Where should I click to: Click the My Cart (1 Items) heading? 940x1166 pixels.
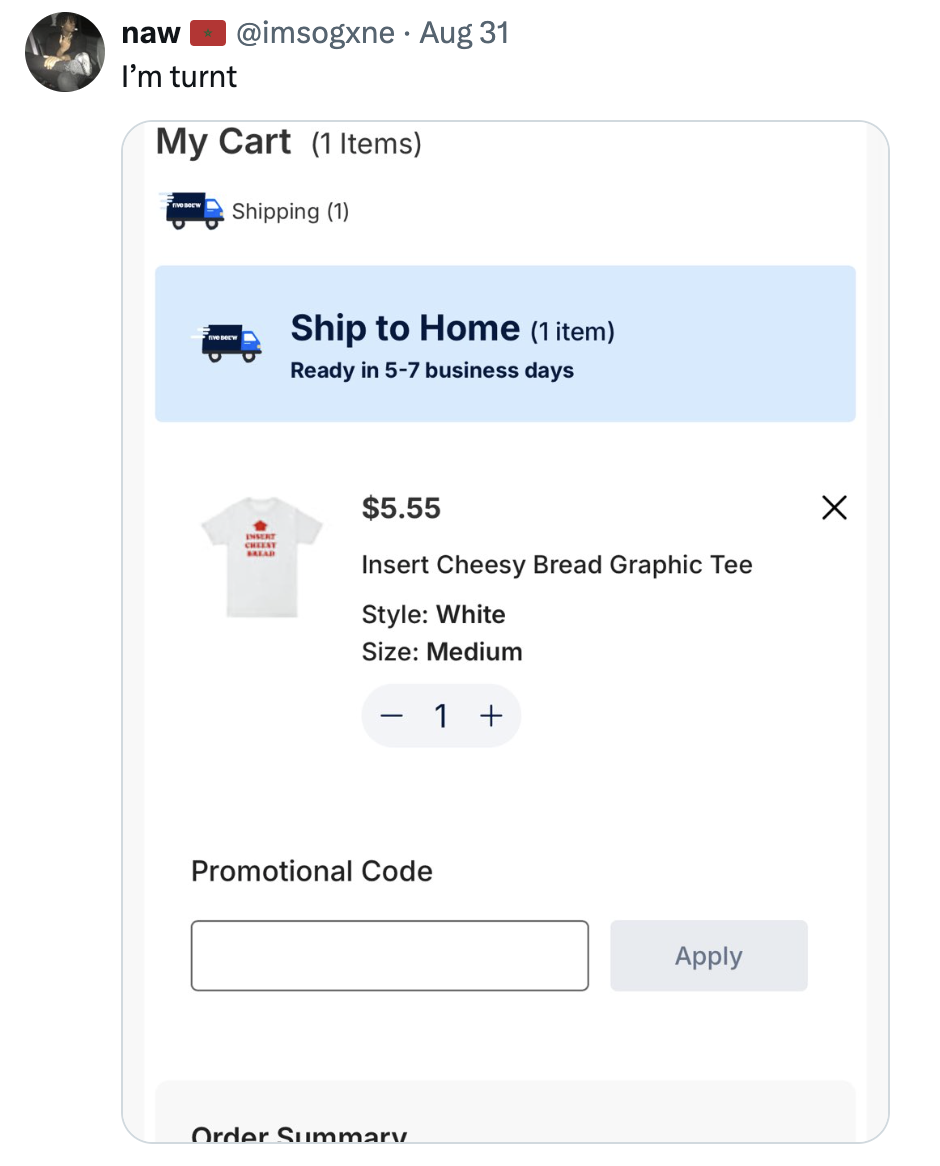(x=288, y=142)
